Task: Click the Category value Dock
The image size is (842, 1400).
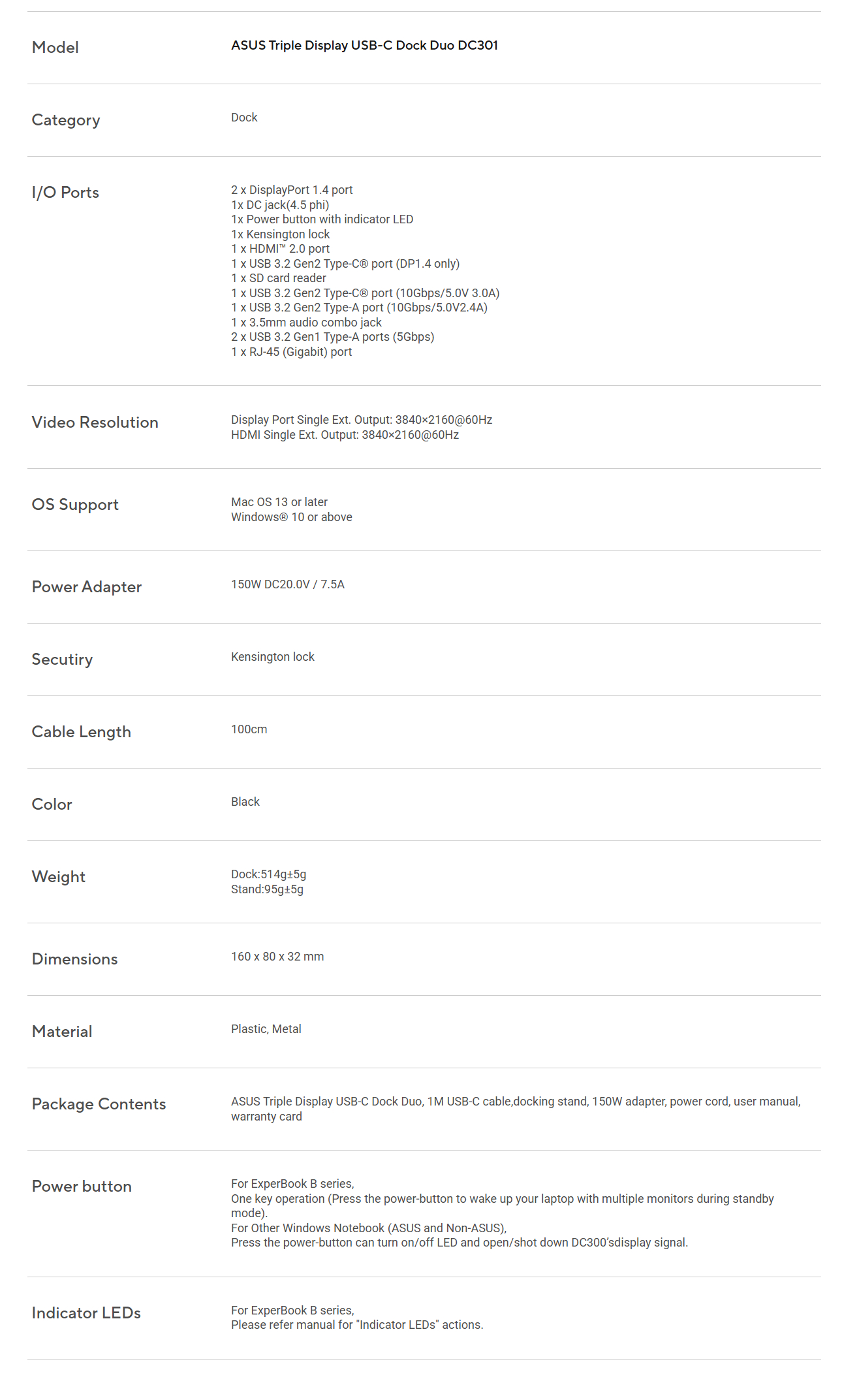Action: click(x=244, y=118)
